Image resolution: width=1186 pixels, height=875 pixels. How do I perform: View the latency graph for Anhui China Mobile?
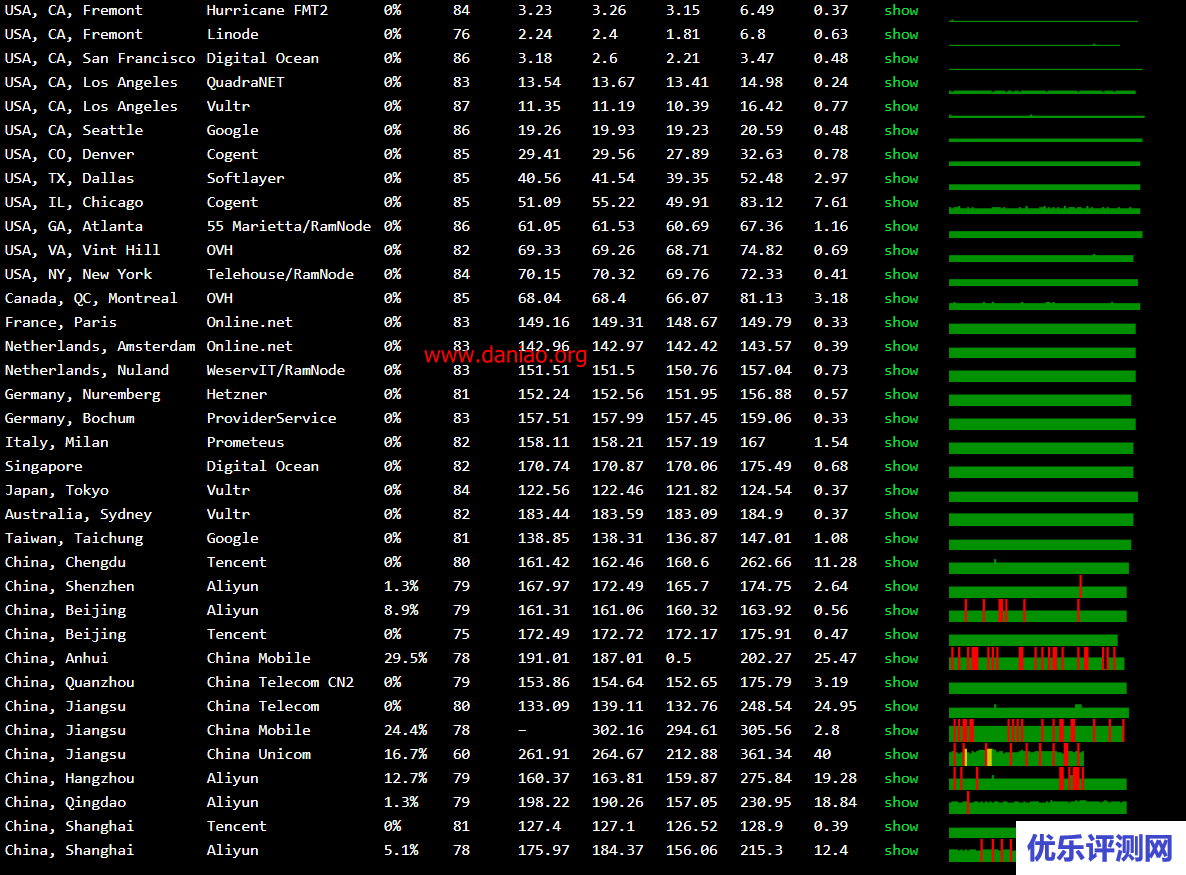[x=1037, y=659]
